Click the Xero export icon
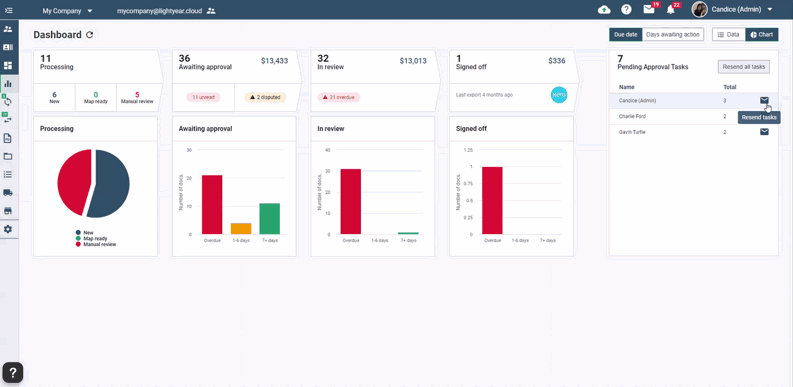 coord(559,95)
